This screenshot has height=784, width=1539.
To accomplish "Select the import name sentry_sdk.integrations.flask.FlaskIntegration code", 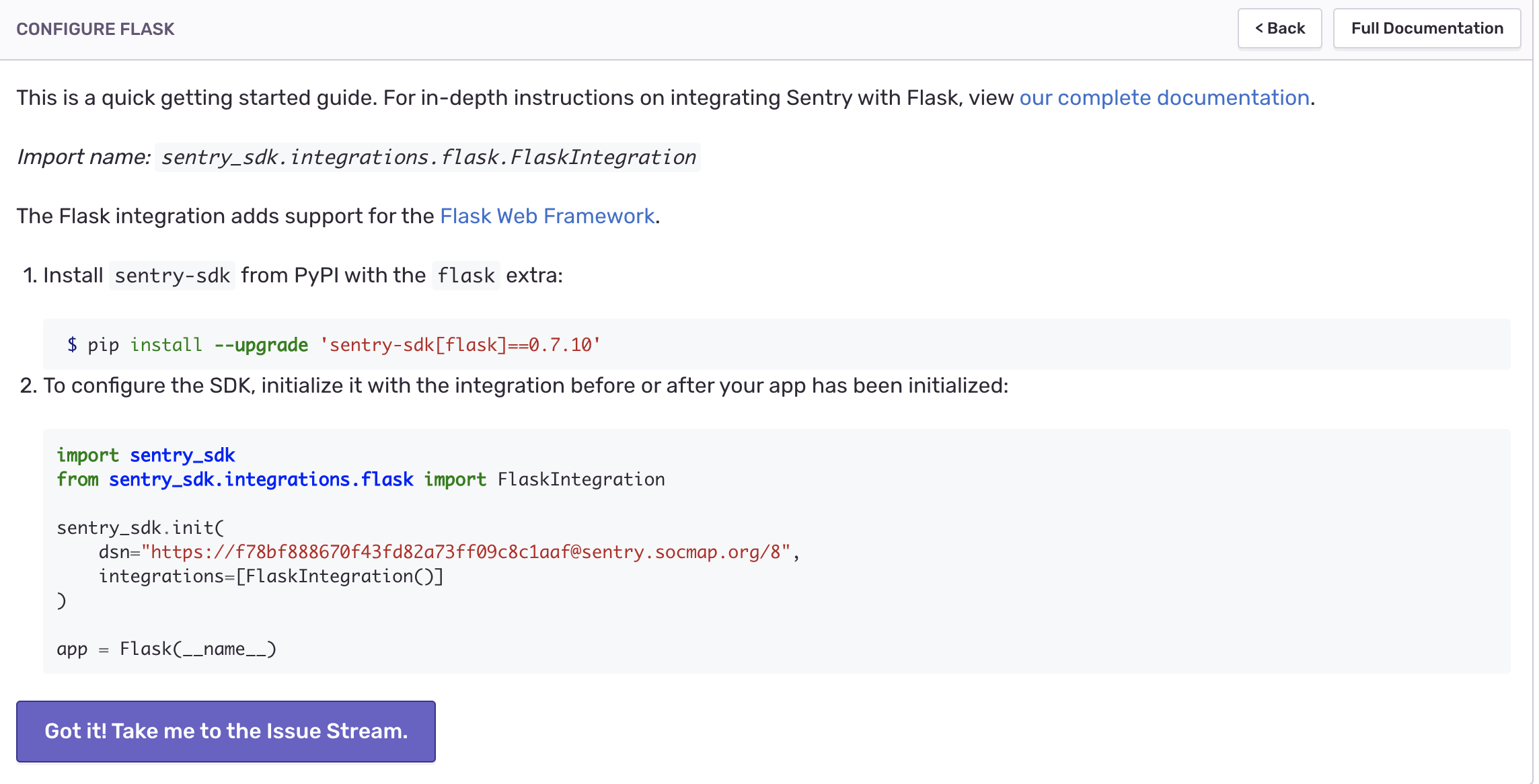I will coord(428,157).
